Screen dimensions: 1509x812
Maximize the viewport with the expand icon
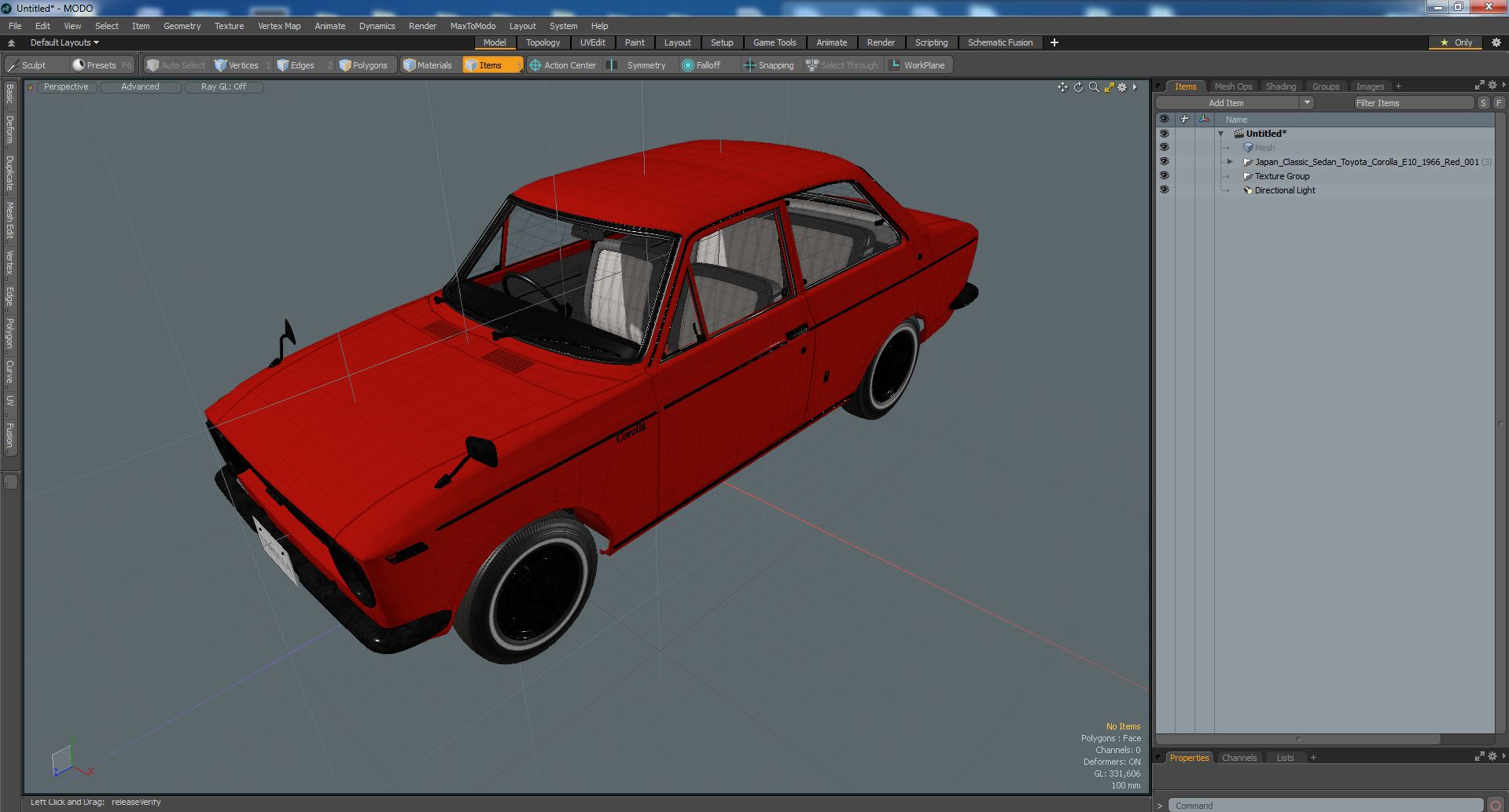1109,87
